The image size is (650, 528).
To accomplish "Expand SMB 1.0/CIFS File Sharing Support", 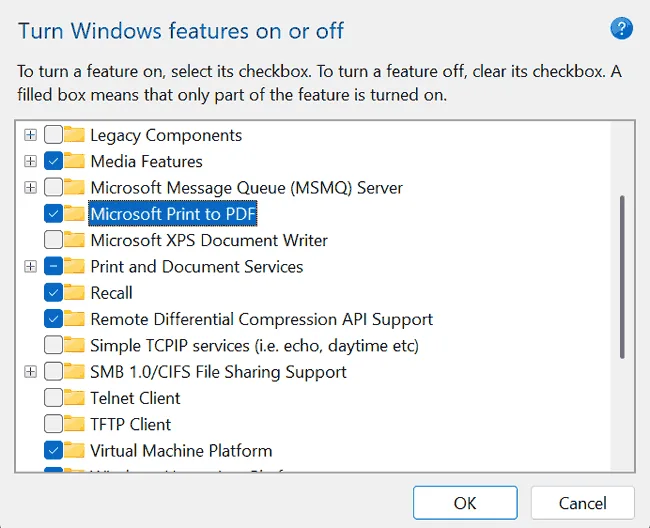I will pyautogui.click(x=30, y=372).
